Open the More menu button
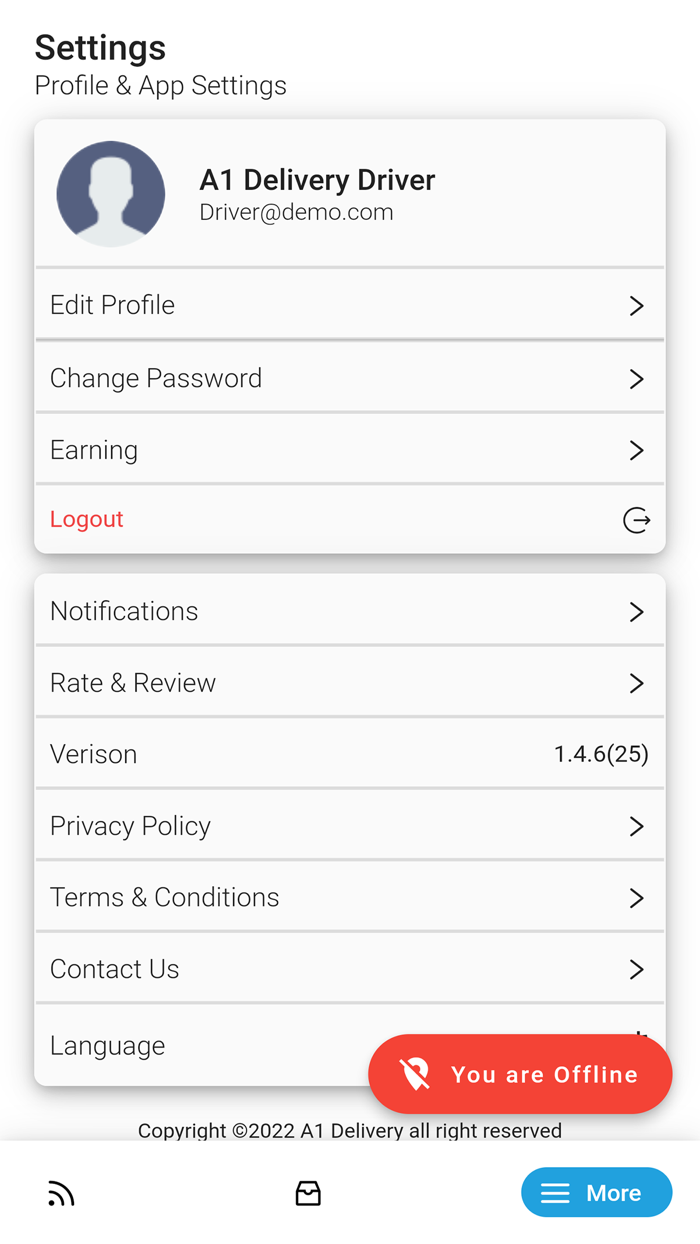 596,1193
